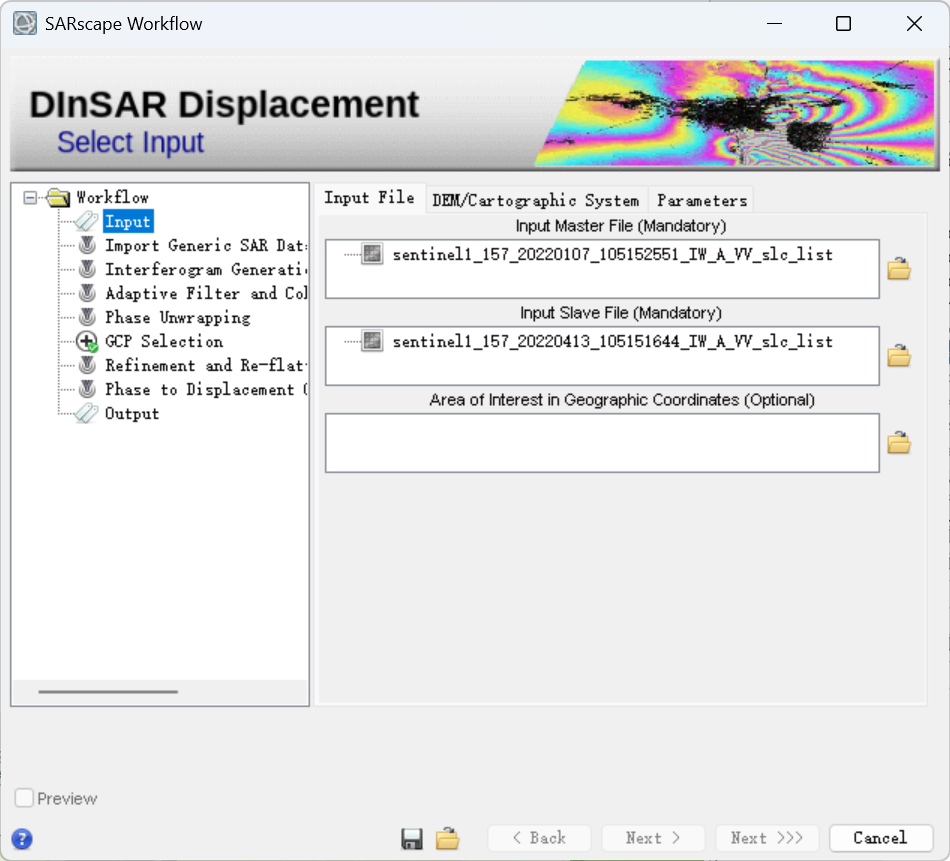Click the Next >>> button
Screen dimensions: 950x861
coord(767,838)
